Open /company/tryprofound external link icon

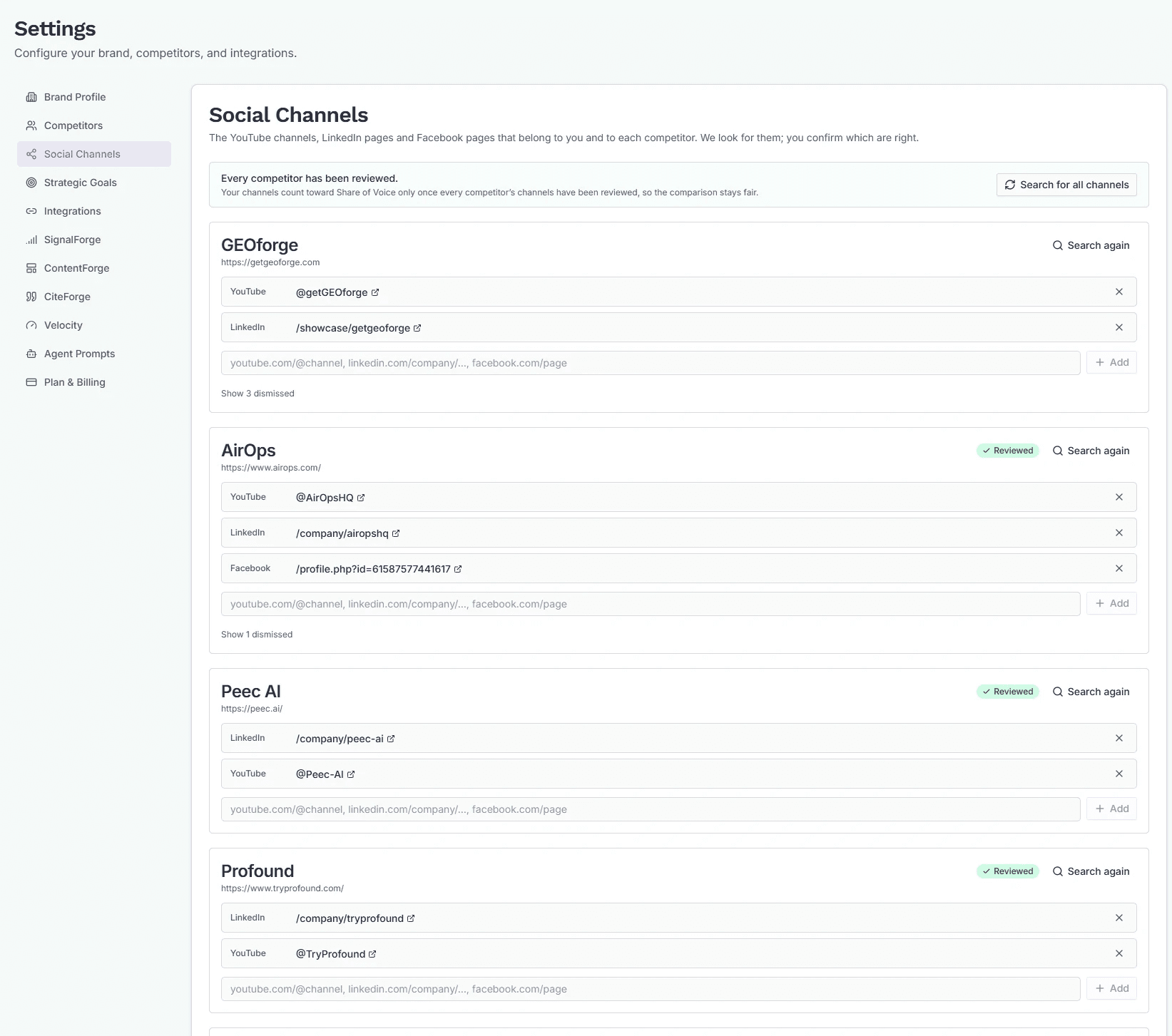click(x=411, y=918)
